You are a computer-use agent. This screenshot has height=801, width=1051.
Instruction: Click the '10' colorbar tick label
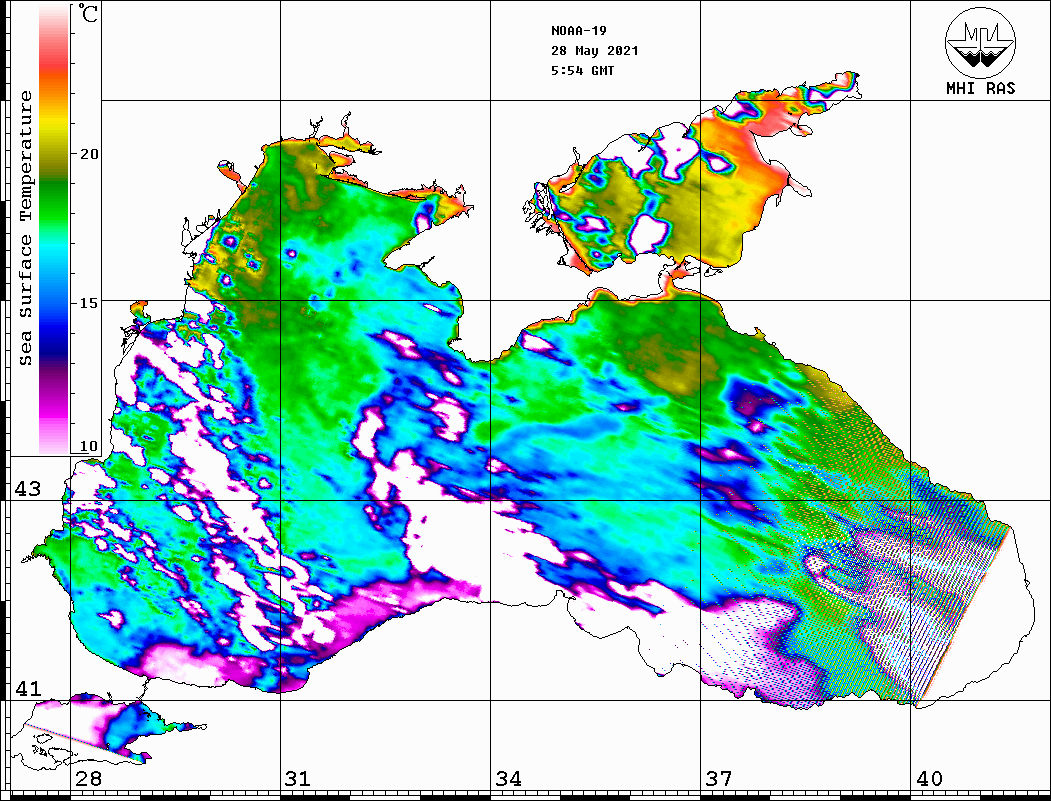88,446
